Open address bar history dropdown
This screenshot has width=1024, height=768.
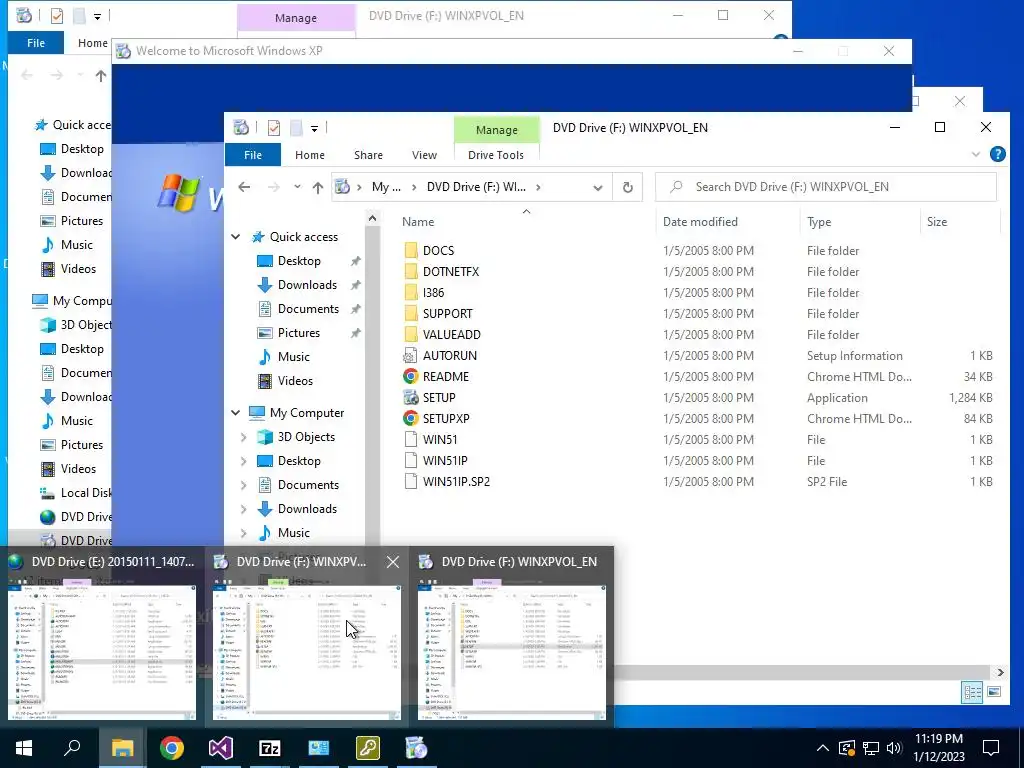coord(598,187)
